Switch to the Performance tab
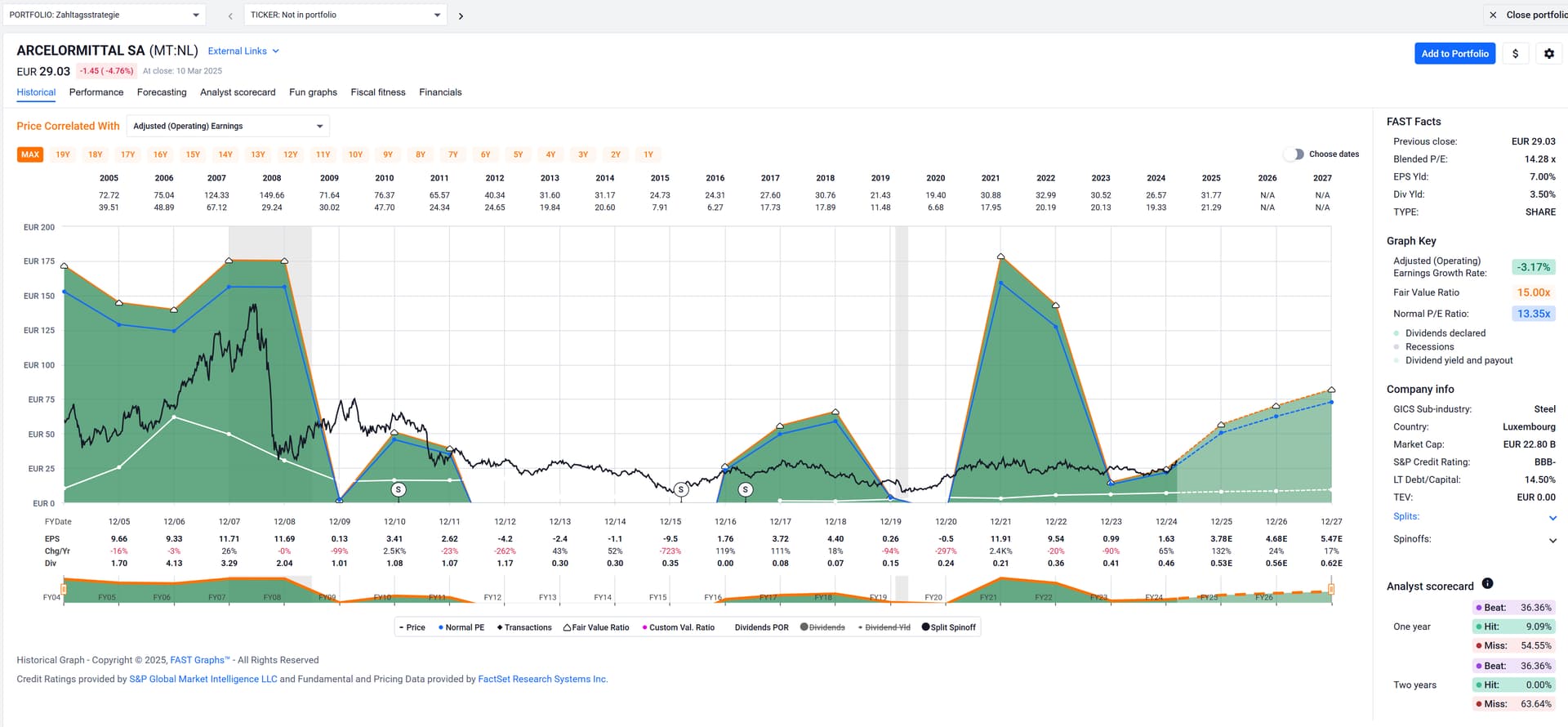This screenshot has width=1568, height=727. point(96,92)
